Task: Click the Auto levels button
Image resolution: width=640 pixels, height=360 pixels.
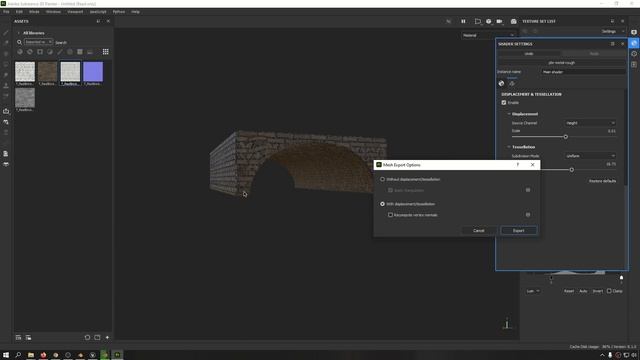Action: pos(583,291)
